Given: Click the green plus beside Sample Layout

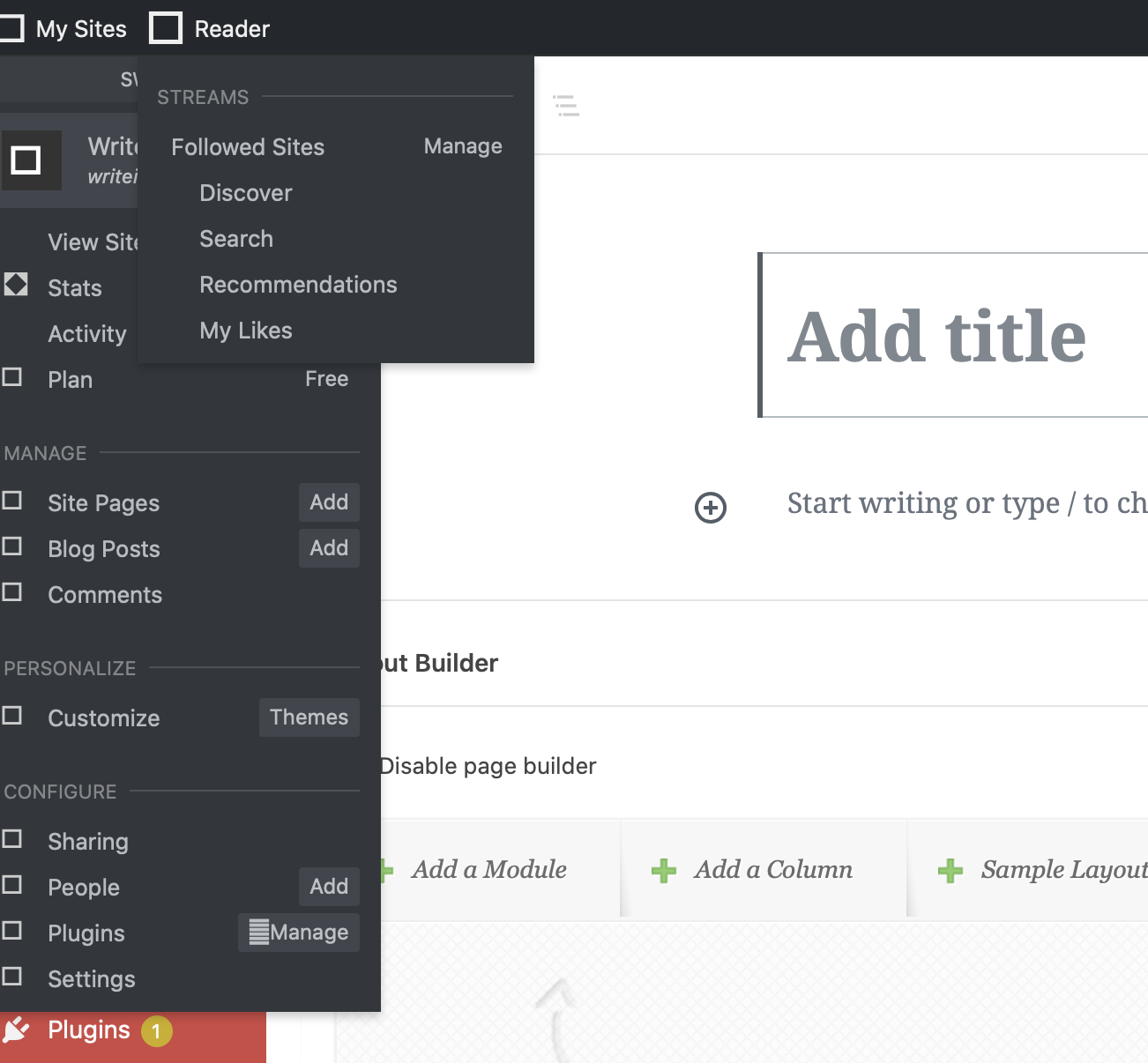Looking at the screenshot, I should (x=950, y=871).
